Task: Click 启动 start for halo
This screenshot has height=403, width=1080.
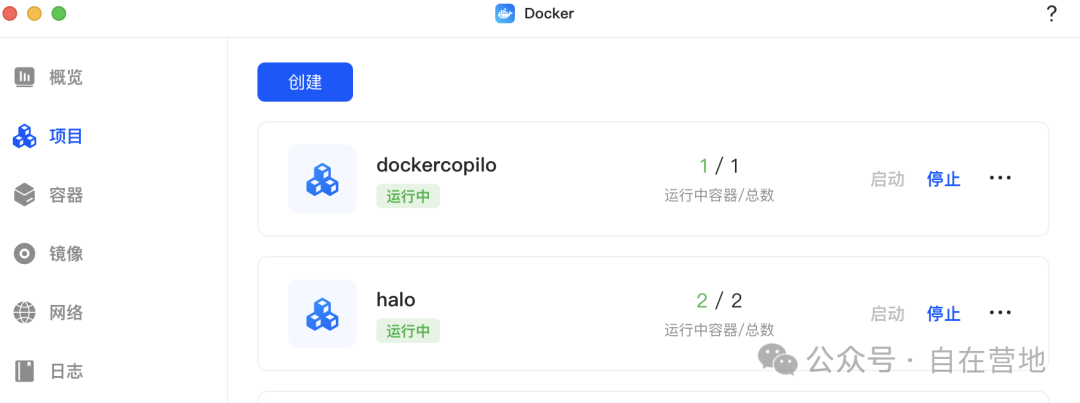Action: (x=887, y=314)
